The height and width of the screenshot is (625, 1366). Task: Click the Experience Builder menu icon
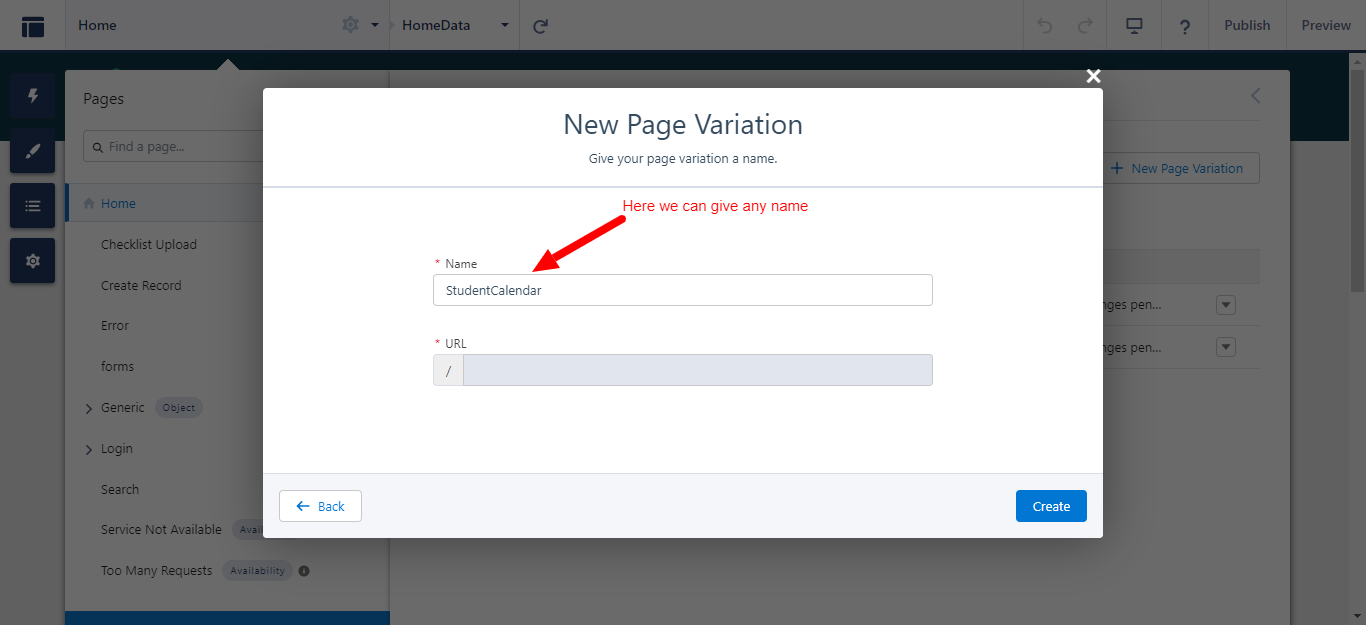tap(33, 26)
